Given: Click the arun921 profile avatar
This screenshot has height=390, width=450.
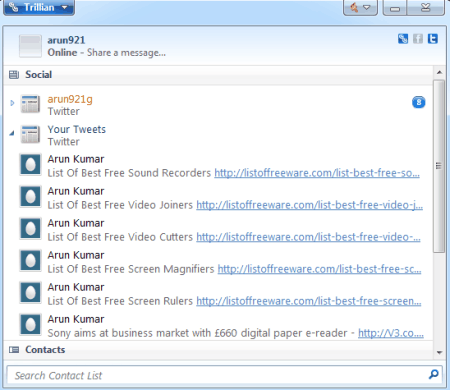Looking at the screenshot, I should tap(30, 46).
